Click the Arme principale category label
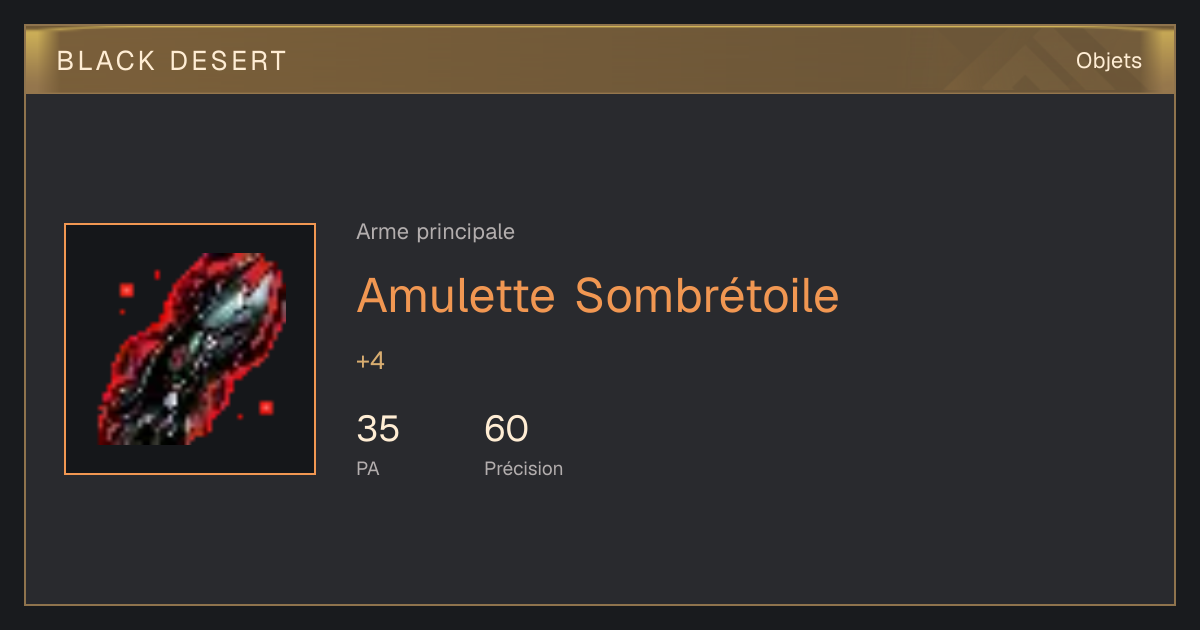The height and width of the screenshot is (630, 1200). (x=436, y=232)
